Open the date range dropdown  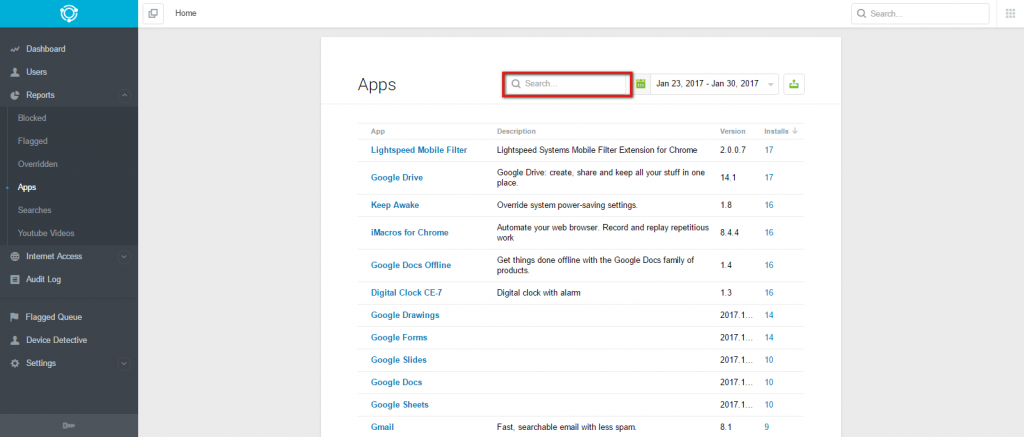(x=714, y=84)
